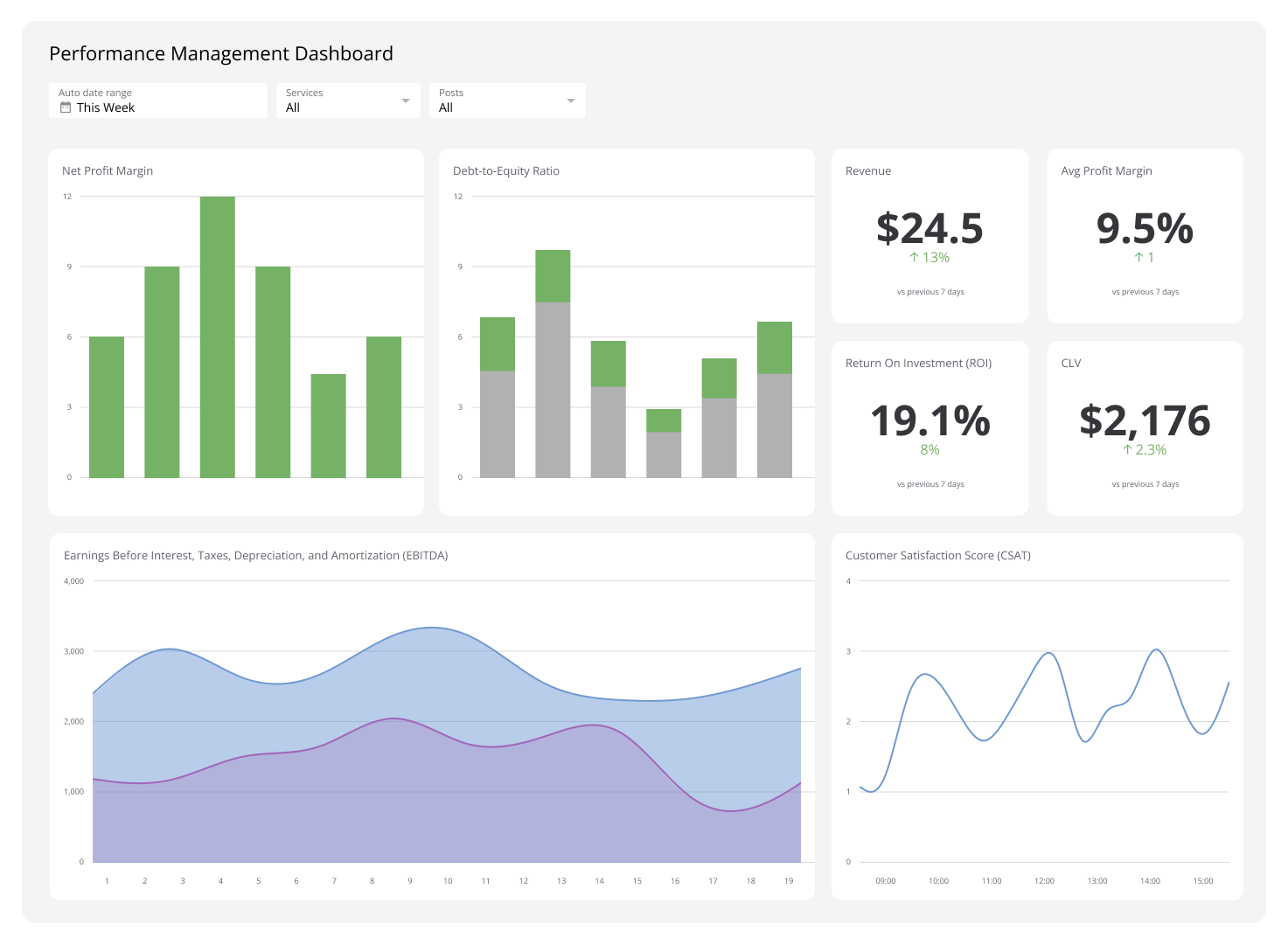Select the Return On Investment (ROI) card
The image size is (1288, 944).
click(929, 427)
